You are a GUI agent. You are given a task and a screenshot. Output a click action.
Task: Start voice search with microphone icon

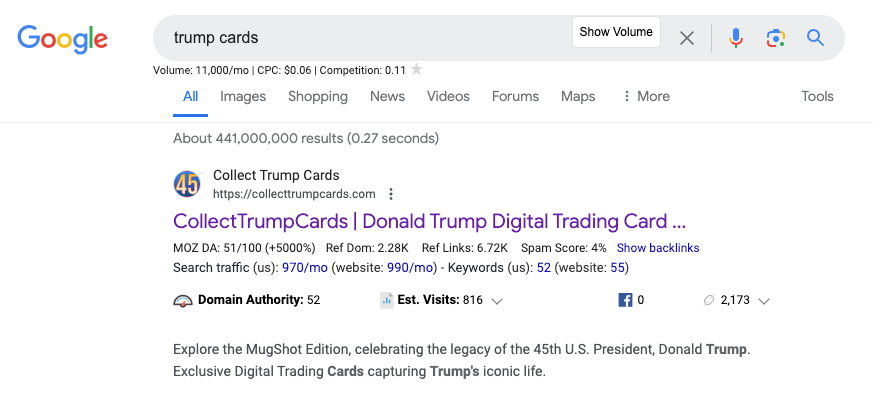click(735, 38)
